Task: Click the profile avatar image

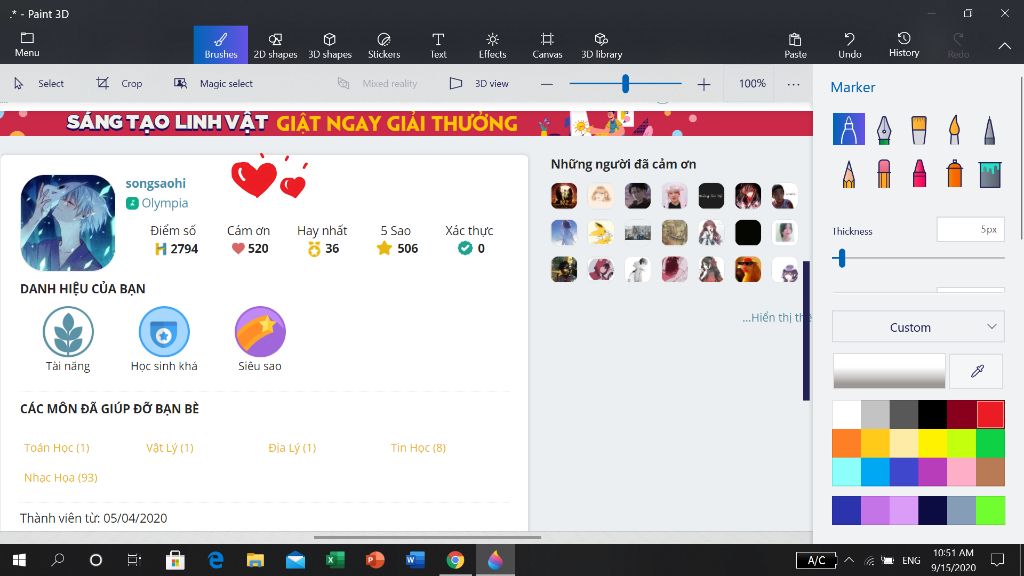Action: click(x=68, y=223)
